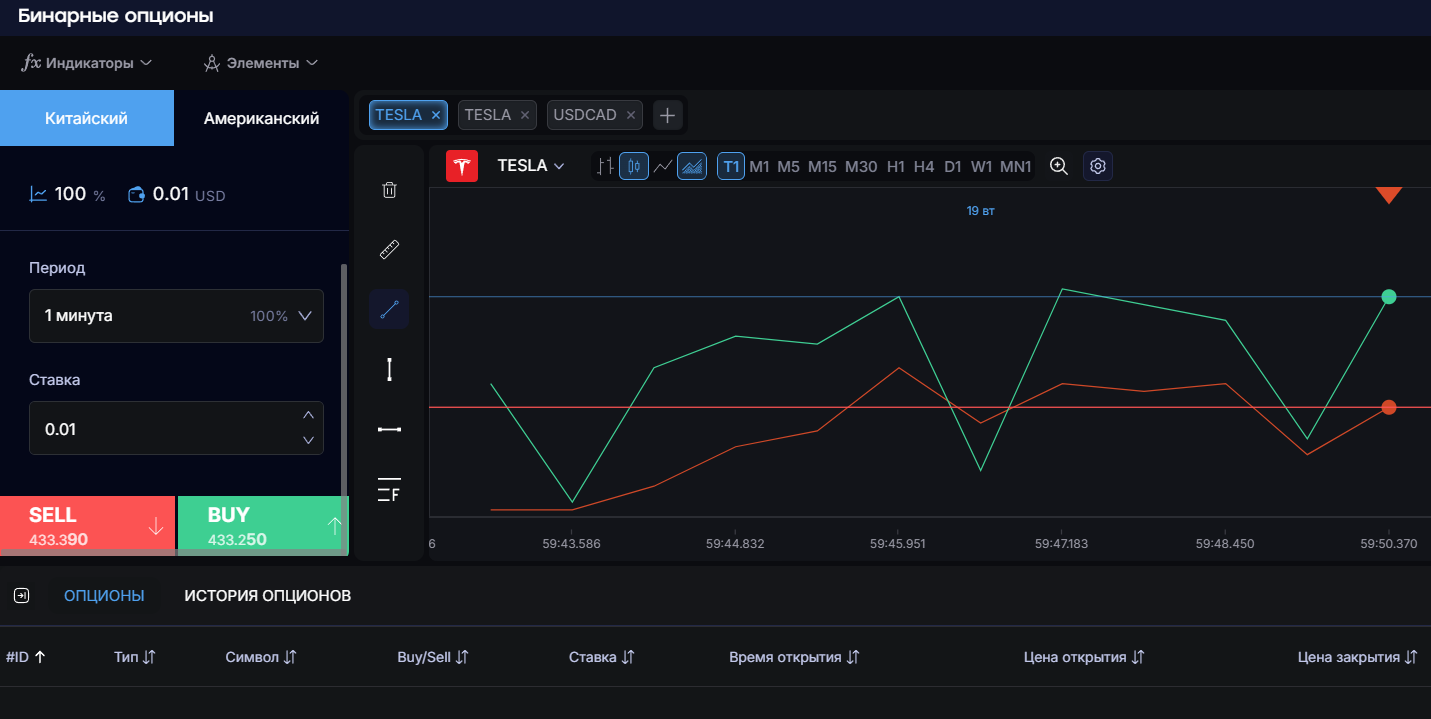Click the Tesla logo icon
1431x719 pixels.
[462, 166]
